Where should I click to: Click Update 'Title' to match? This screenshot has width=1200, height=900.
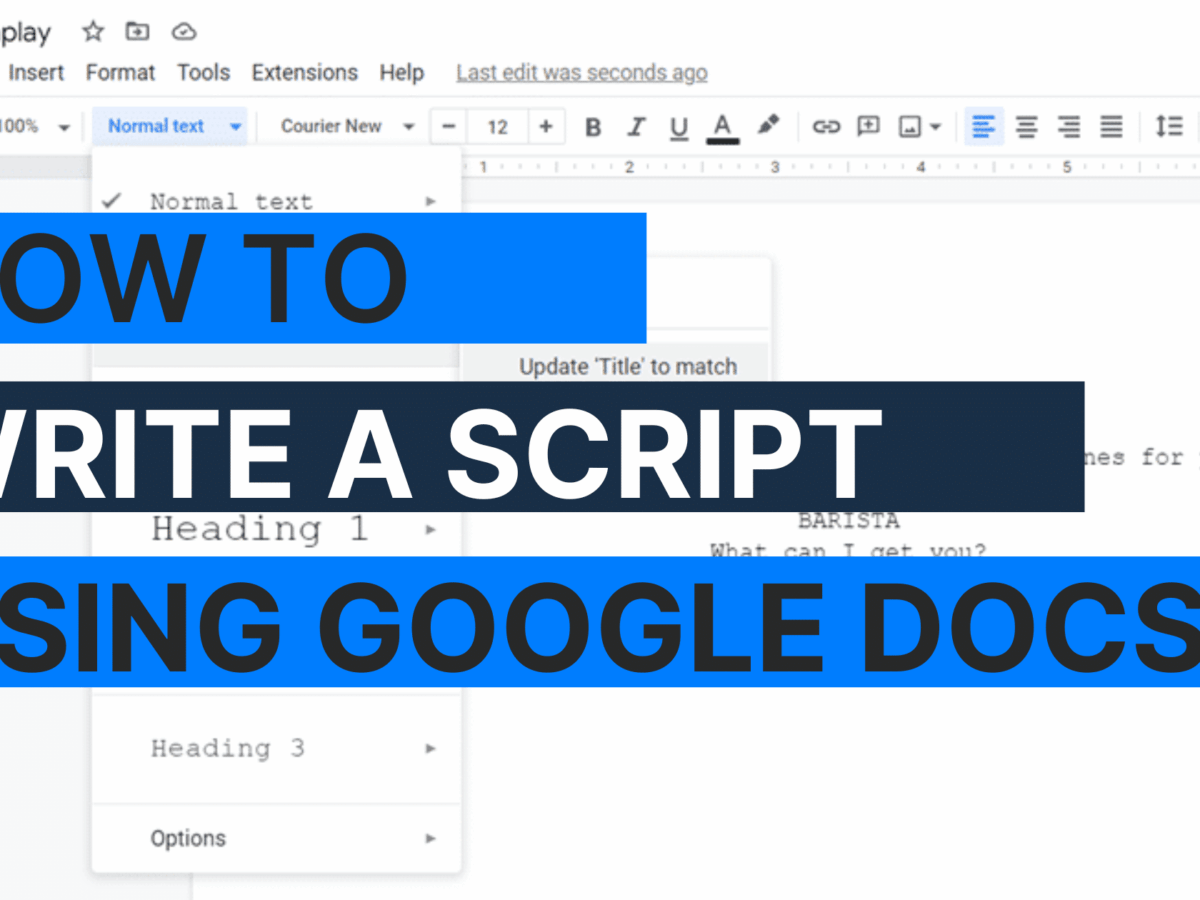tap(627, 367)
